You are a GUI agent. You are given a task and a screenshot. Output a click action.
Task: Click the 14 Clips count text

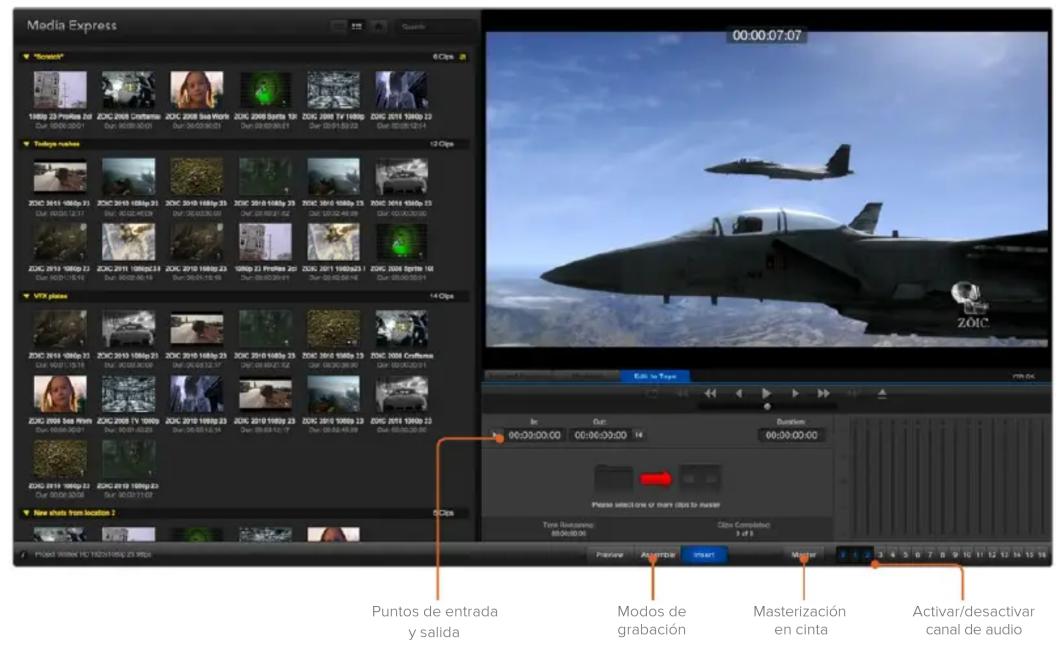(442, 297)
